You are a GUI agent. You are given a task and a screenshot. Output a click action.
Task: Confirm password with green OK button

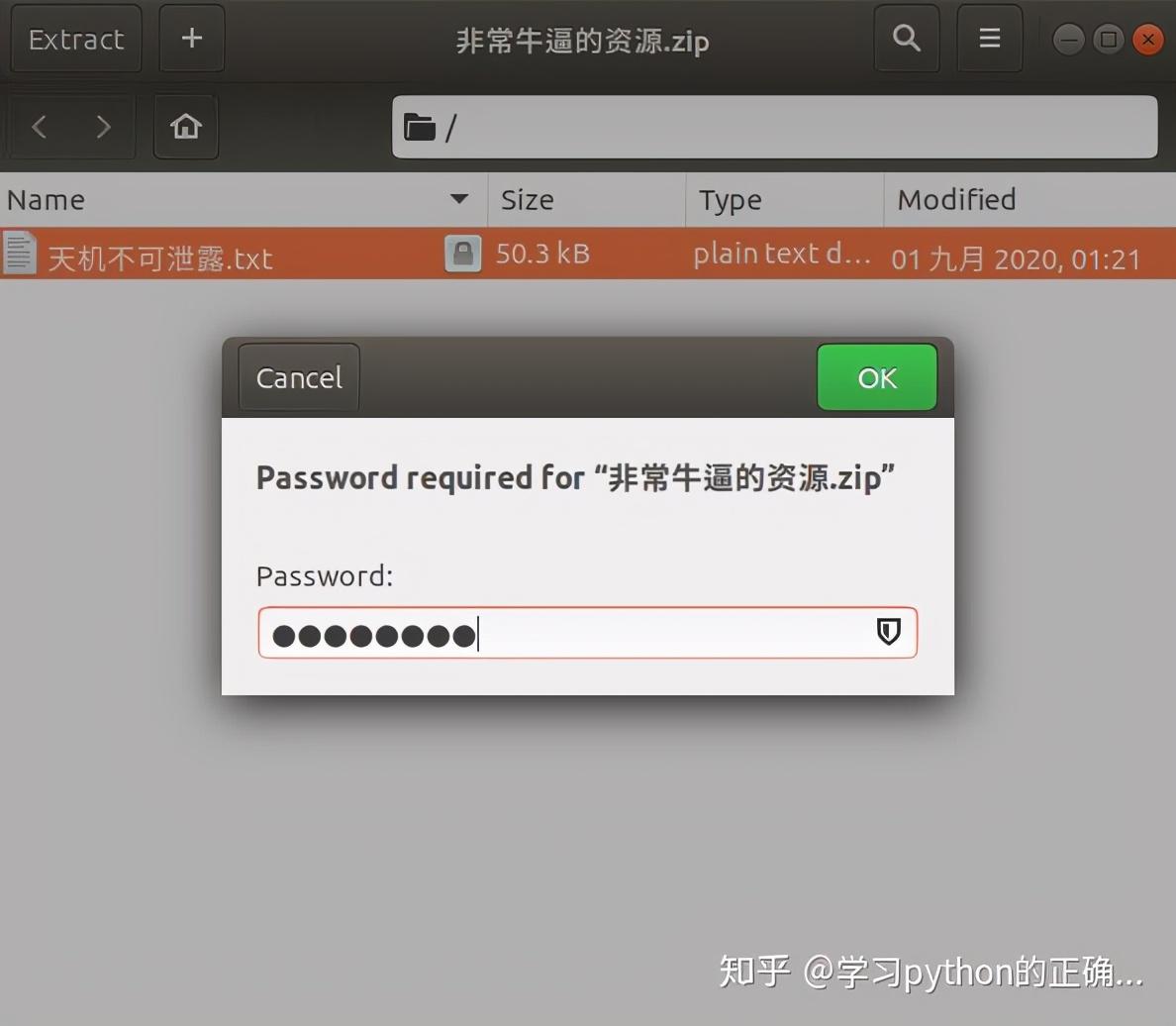(877, 377)
